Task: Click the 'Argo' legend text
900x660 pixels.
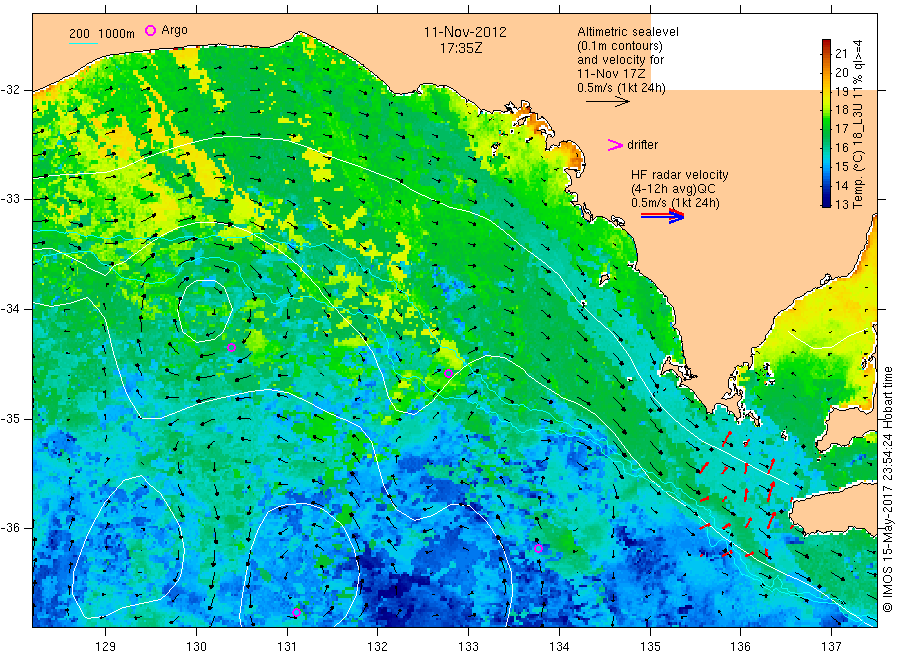Action: click(174, 30)
